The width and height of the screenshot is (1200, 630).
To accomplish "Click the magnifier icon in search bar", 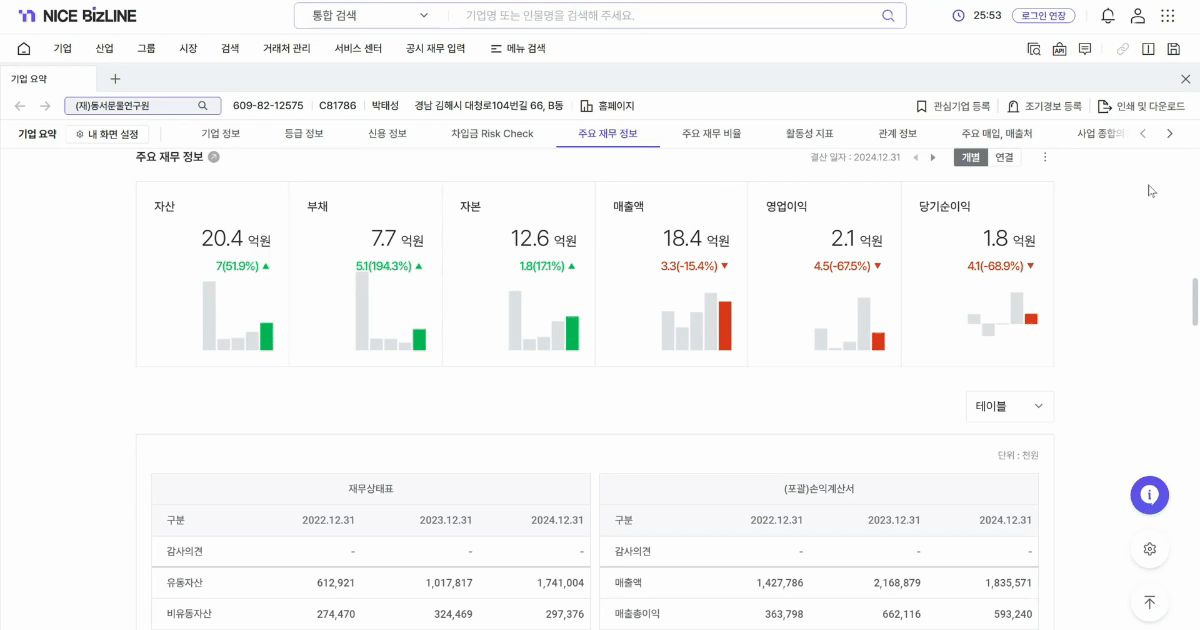I will (x=888, y=16).
